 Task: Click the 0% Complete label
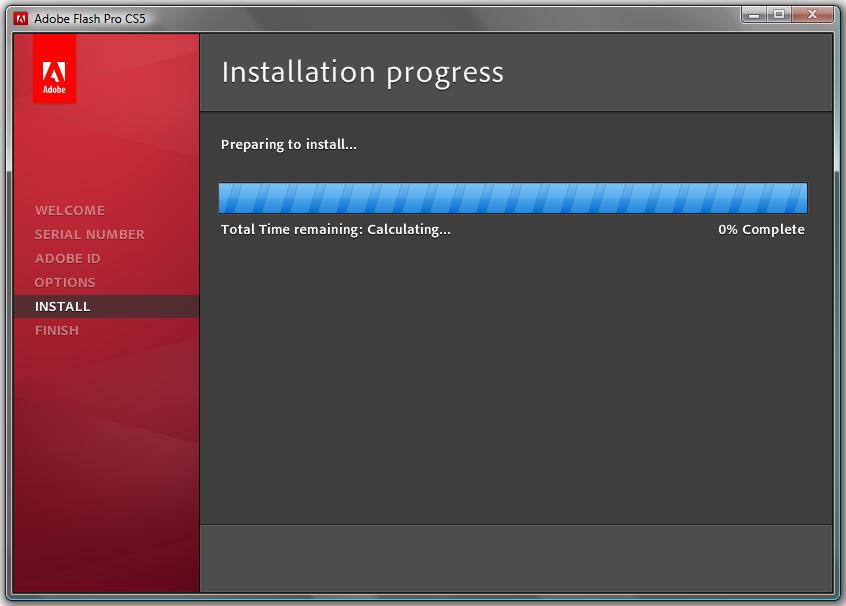pyautogui.click(x=761, y=229)
